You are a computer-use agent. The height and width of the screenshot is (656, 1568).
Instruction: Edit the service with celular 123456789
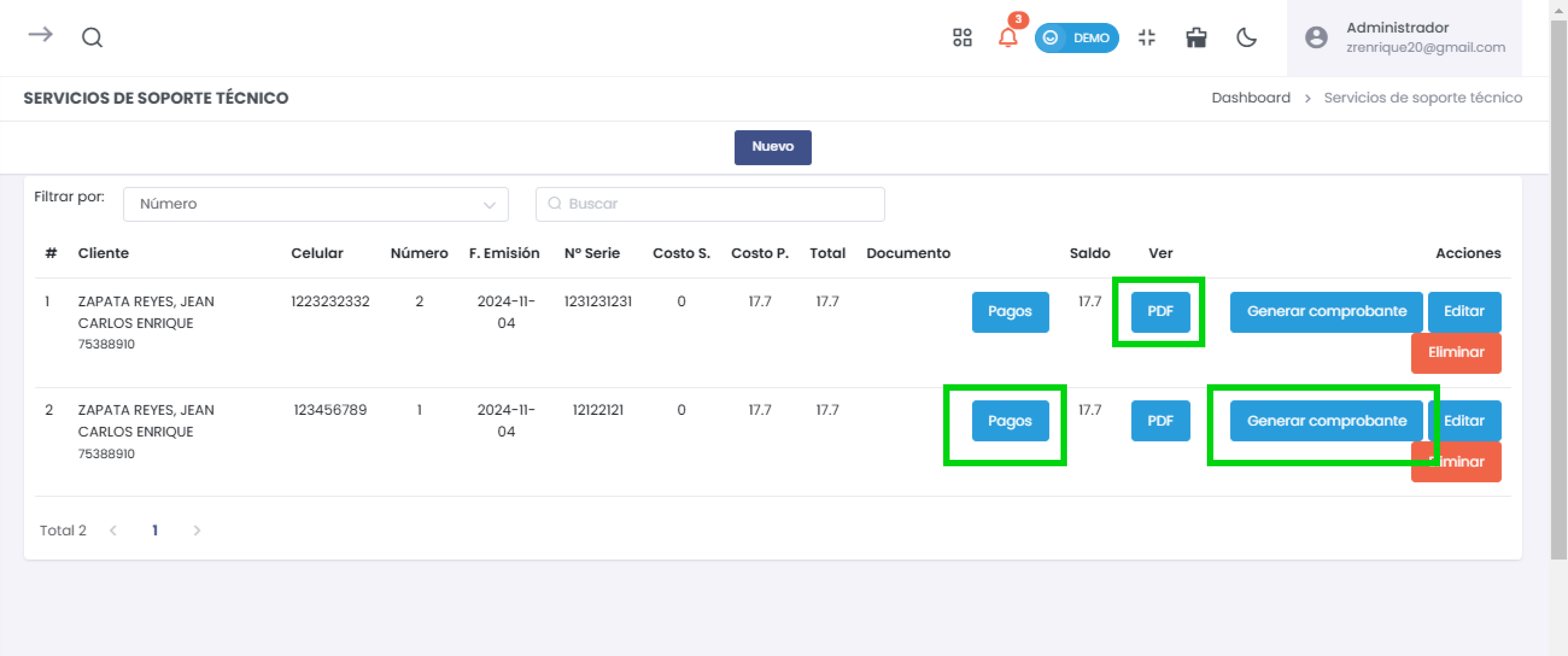tap(1464, 420)
